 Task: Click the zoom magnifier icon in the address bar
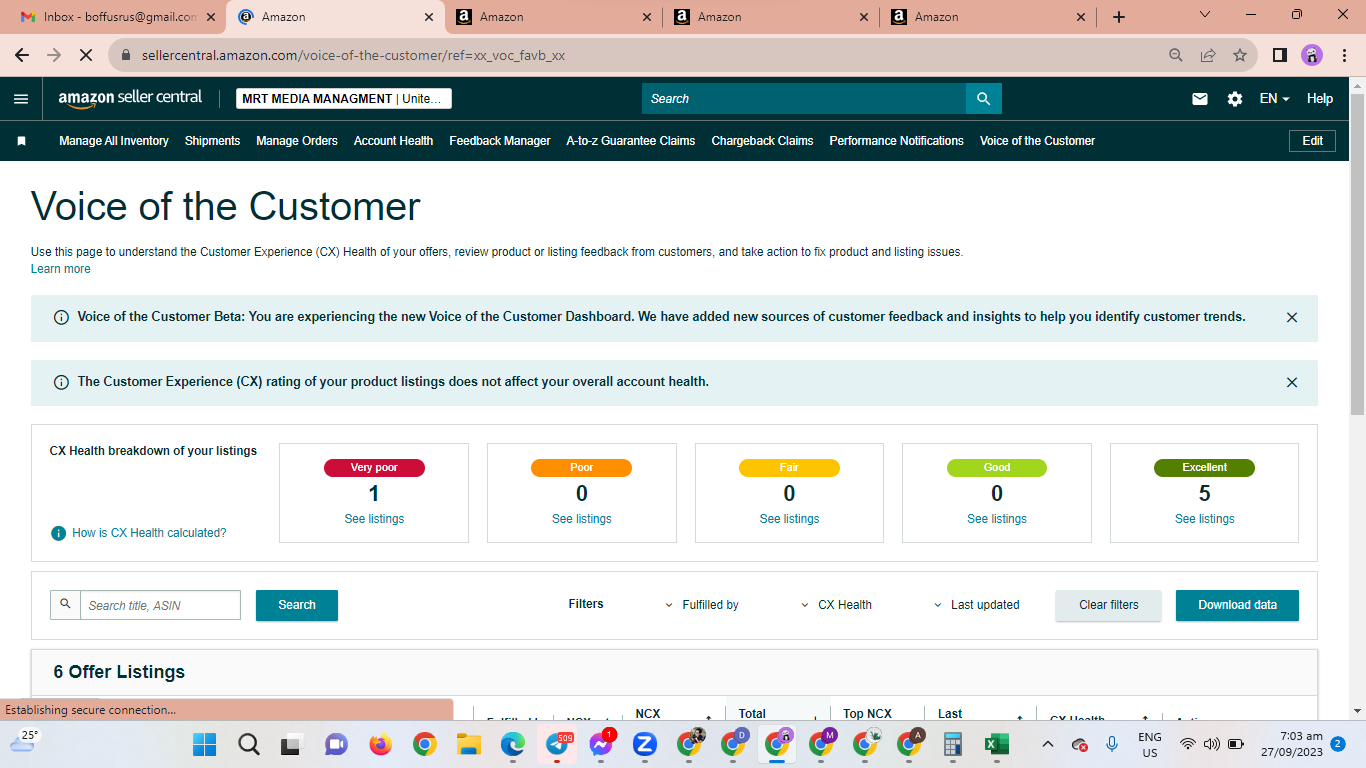pyautogui.click(x=1176, y=56)
